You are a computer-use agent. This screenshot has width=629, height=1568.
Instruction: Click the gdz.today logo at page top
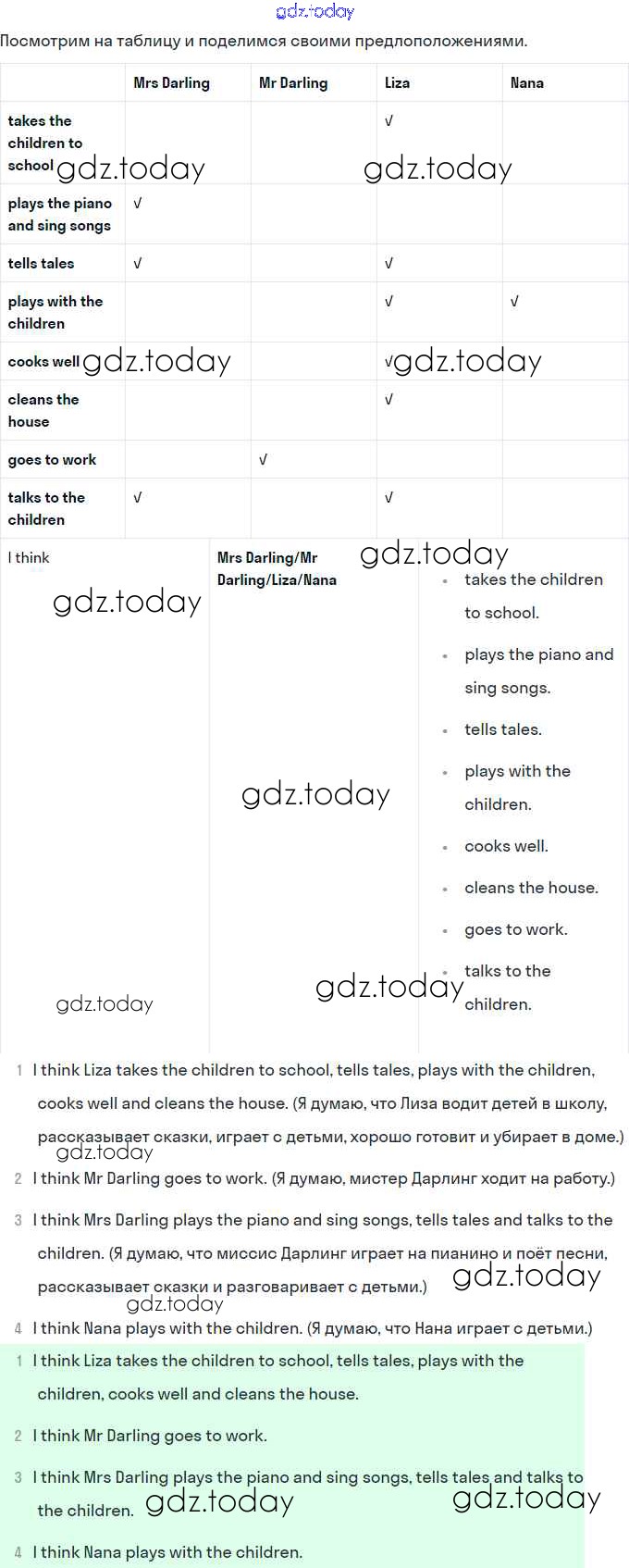coord(314,12)
